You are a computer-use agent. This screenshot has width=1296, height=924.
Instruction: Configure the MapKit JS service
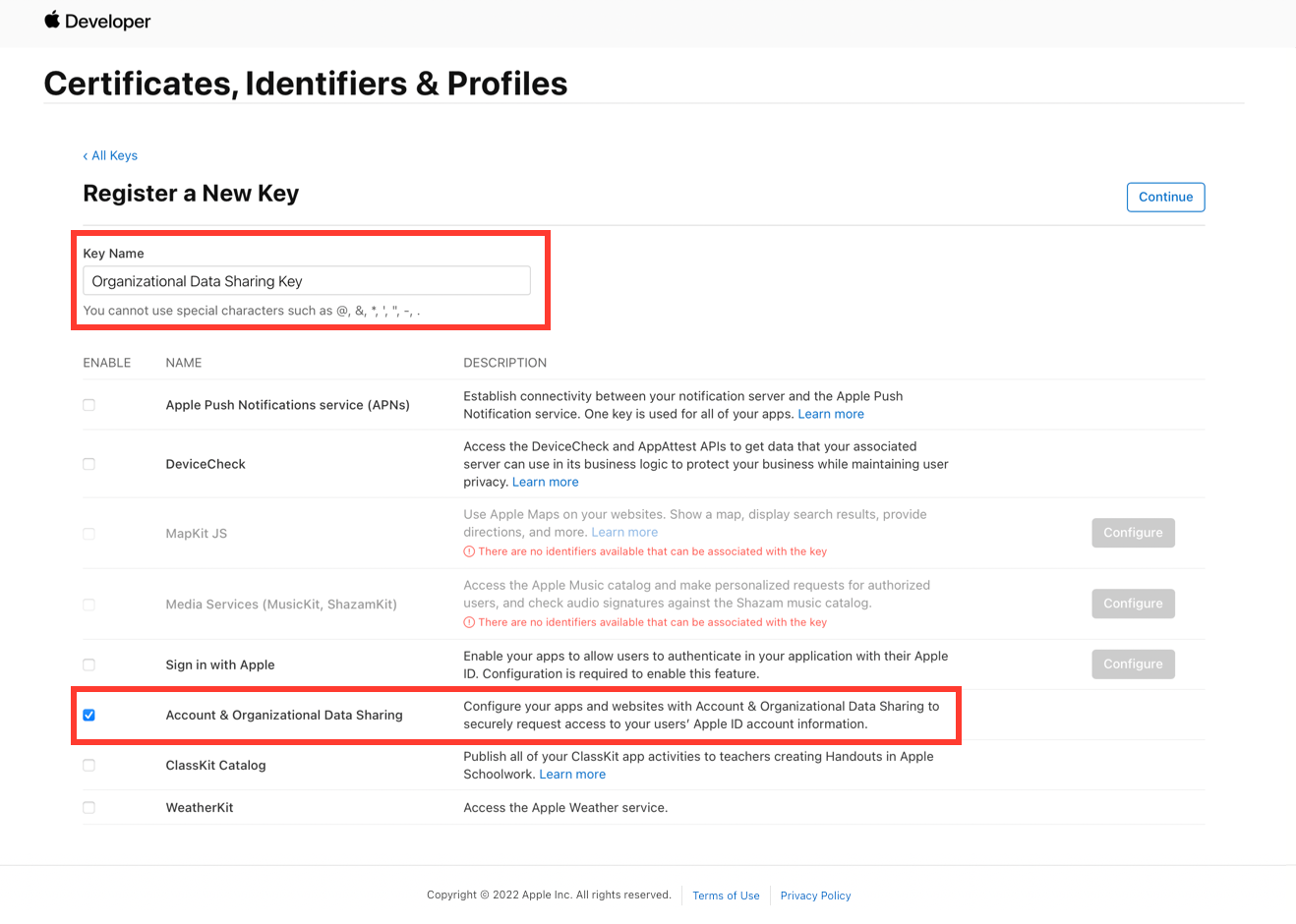pyautogui.click(x=1133, y=532)
